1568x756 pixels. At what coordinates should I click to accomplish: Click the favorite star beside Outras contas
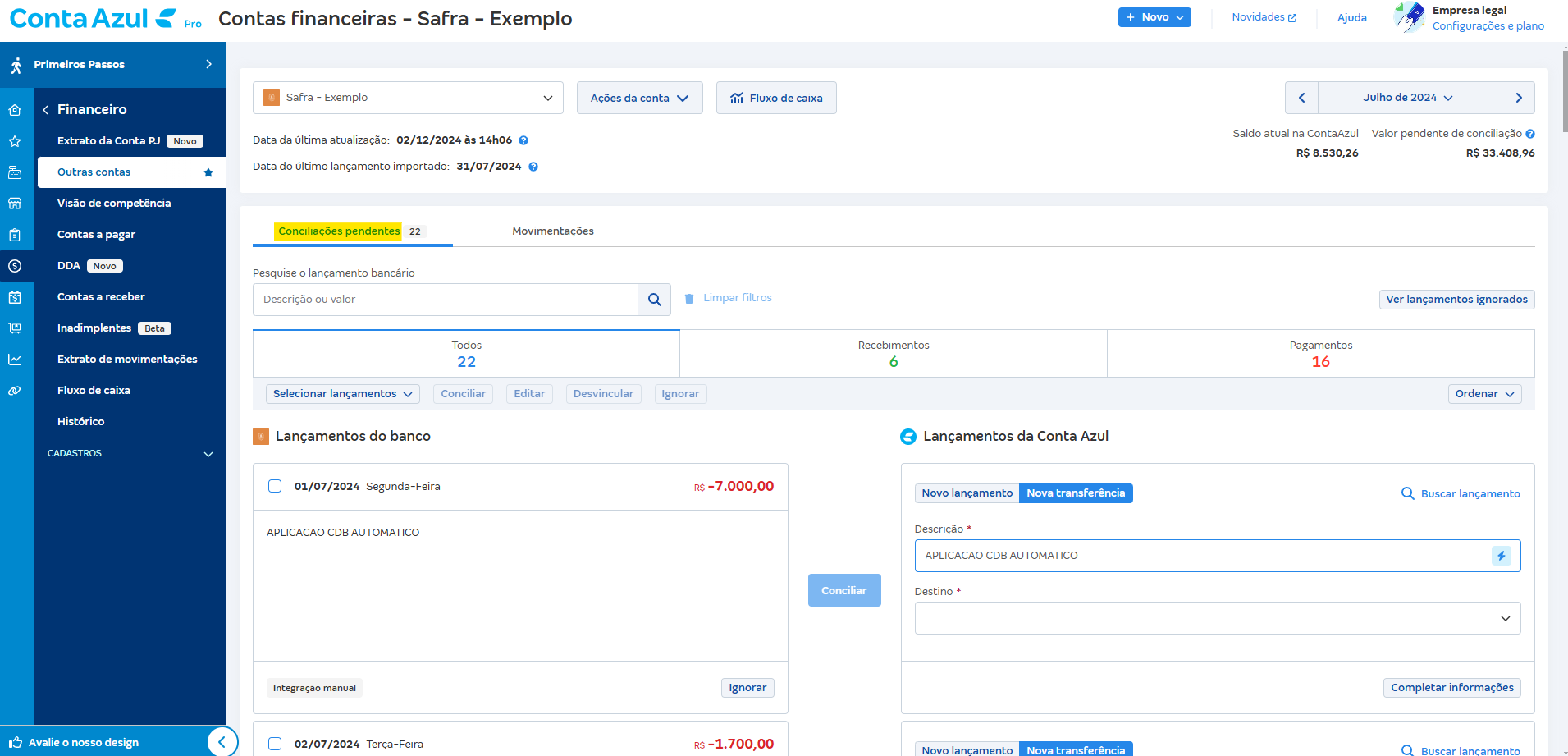(208, 172)
